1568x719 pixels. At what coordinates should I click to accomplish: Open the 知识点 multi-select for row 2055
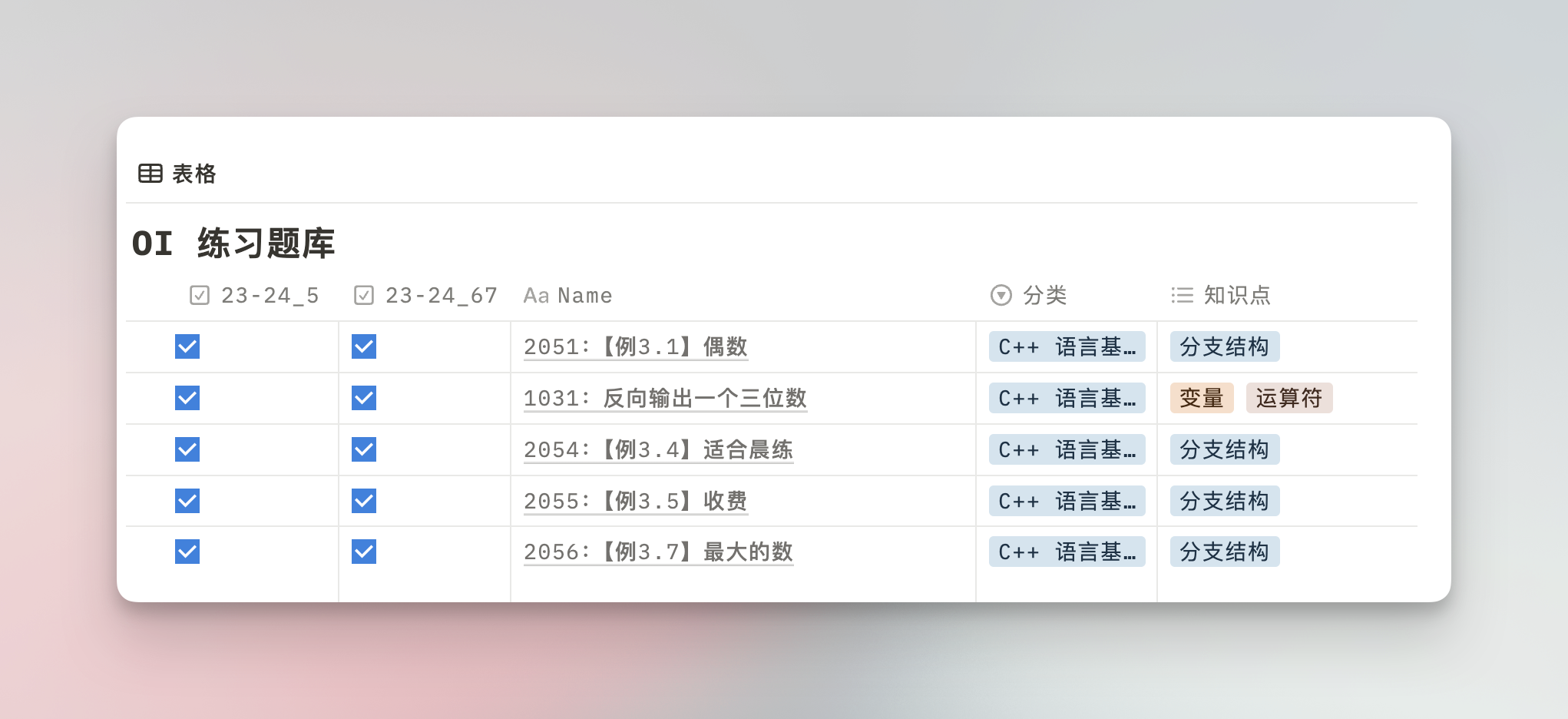click(x=1224, y=502)
